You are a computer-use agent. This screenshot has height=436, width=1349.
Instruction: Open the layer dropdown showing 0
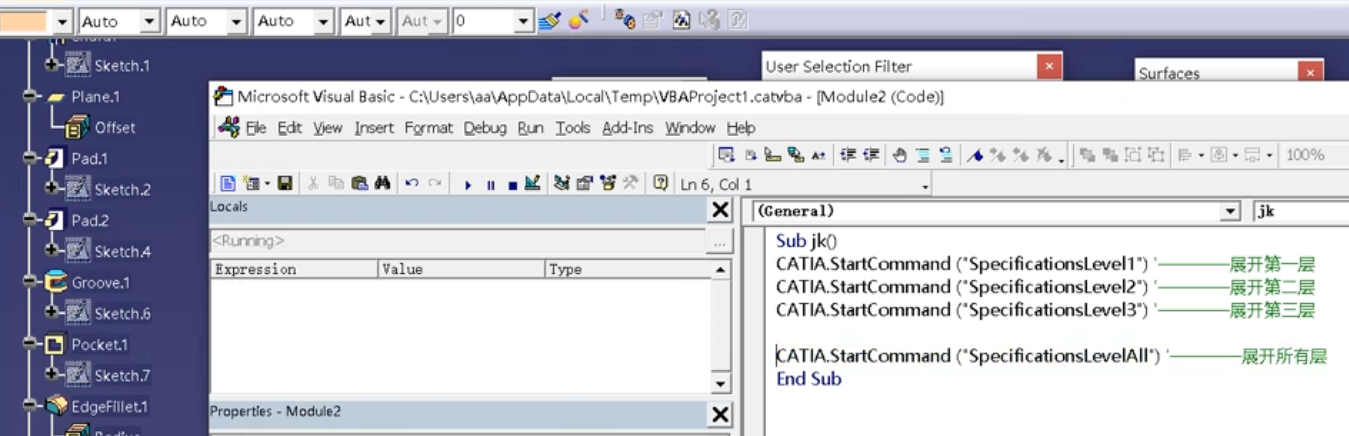click(x=523, y=21)
